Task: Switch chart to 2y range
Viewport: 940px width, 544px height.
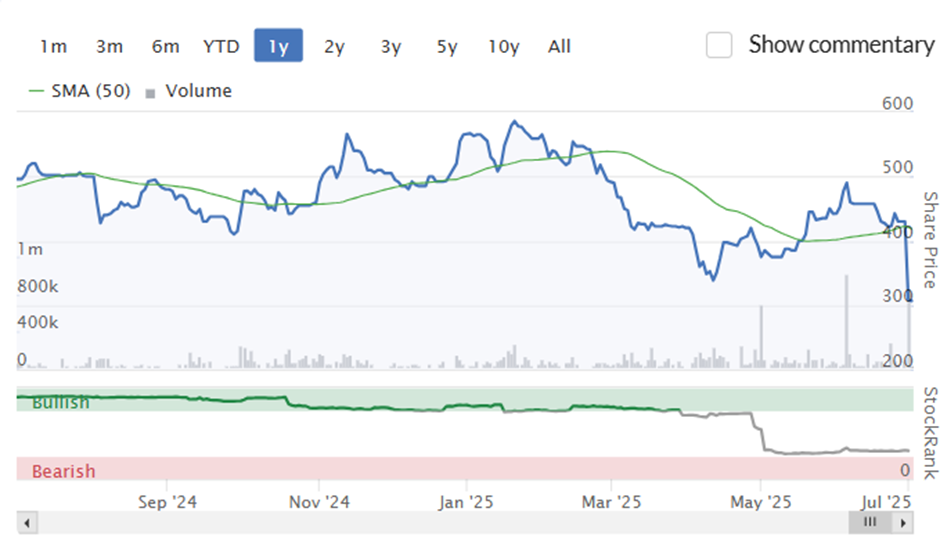Action: click(335, 46)
